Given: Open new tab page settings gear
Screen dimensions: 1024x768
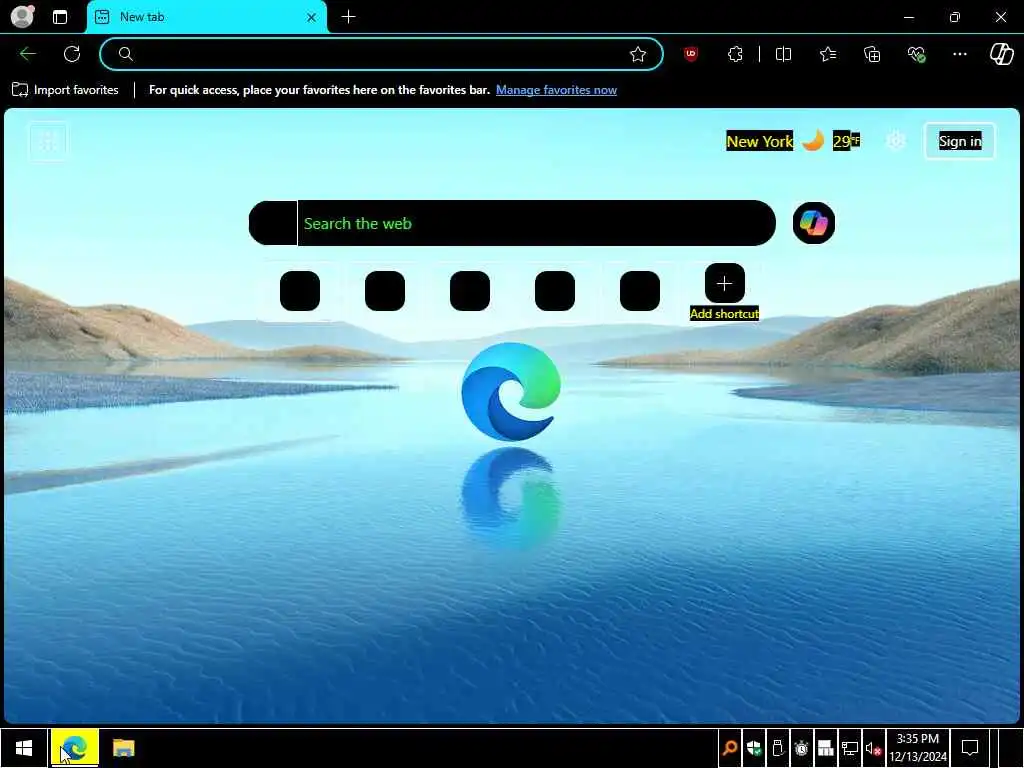Looking at the screenshot, I should click(895, 140).
